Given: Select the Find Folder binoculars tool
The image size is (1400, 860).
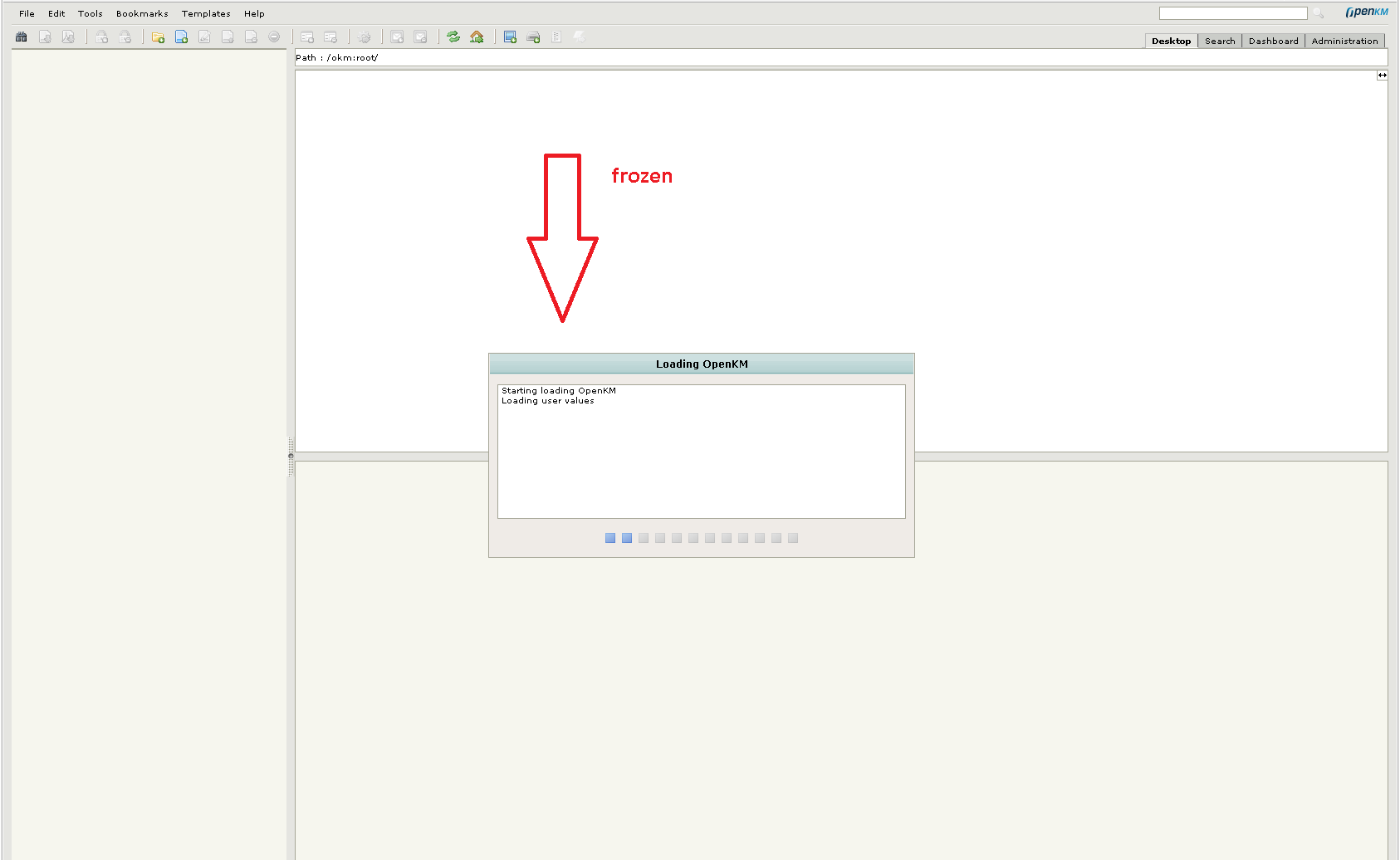Looking at the screenshot, I should pyautogui.click(x=21, y=37).
